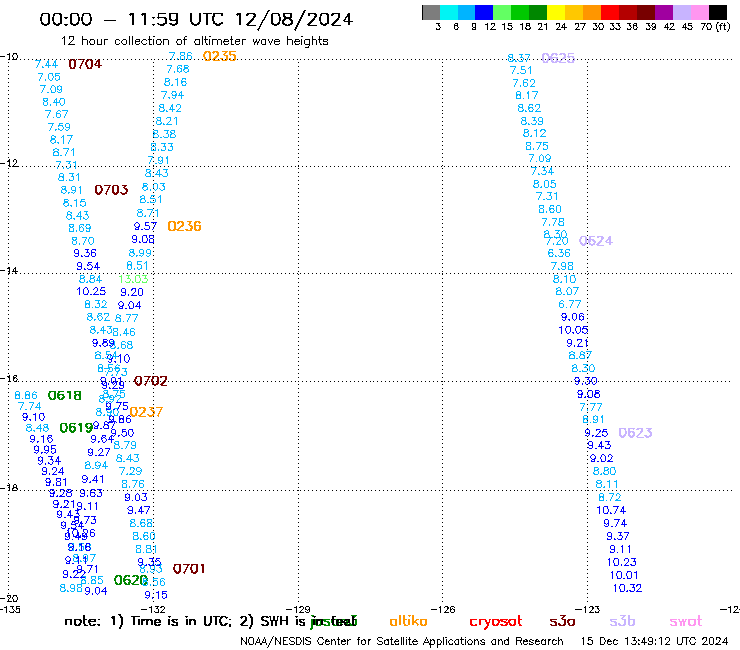Click the wave height value 7.74
Screen dimensions: 740x650
tap(29, 406)
